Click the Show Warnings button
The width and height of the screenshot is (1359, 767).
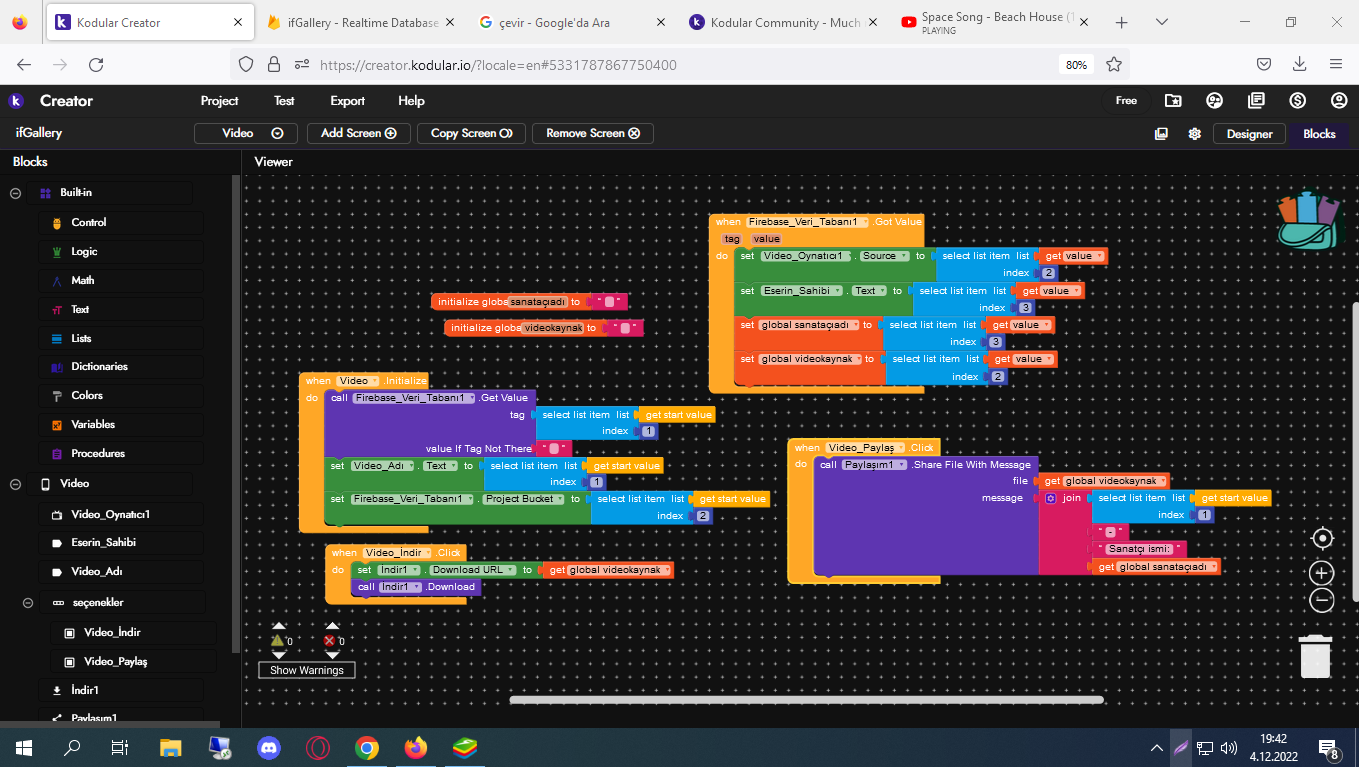point(307,670)
